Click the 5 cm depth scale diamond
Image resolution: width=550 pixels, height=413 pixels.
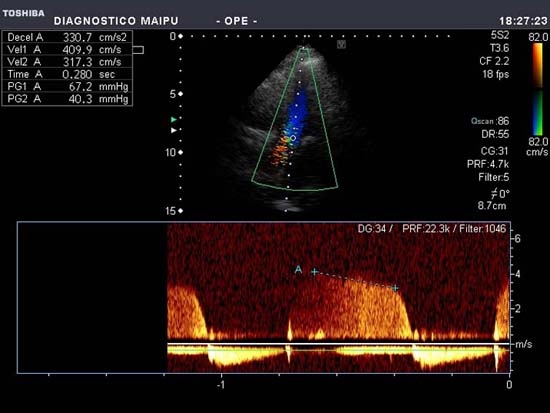point(181,94)
